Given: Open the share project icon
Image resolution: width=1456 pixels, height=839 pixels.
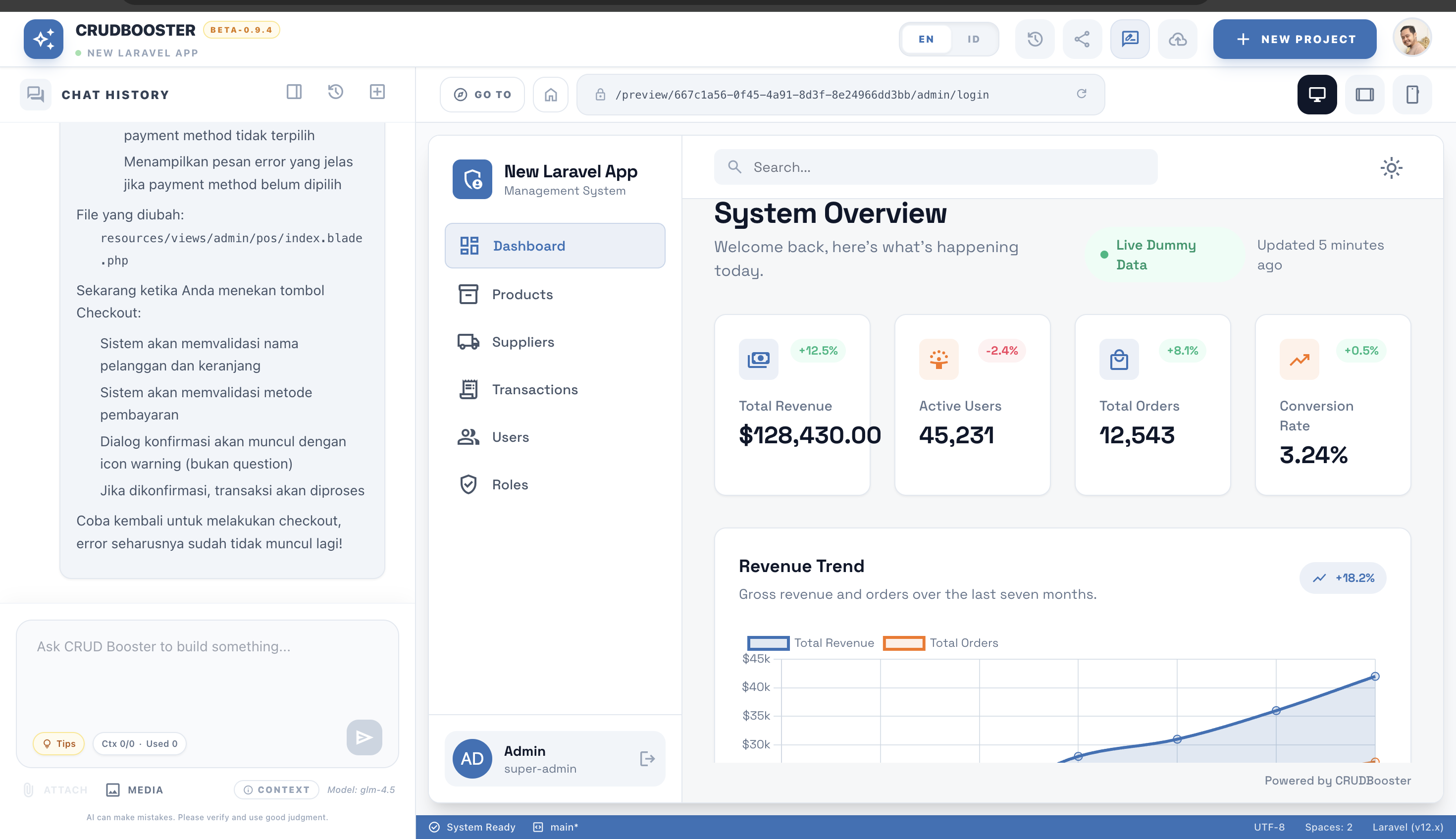Looking at the screenshot, I should pos(1082,39).
